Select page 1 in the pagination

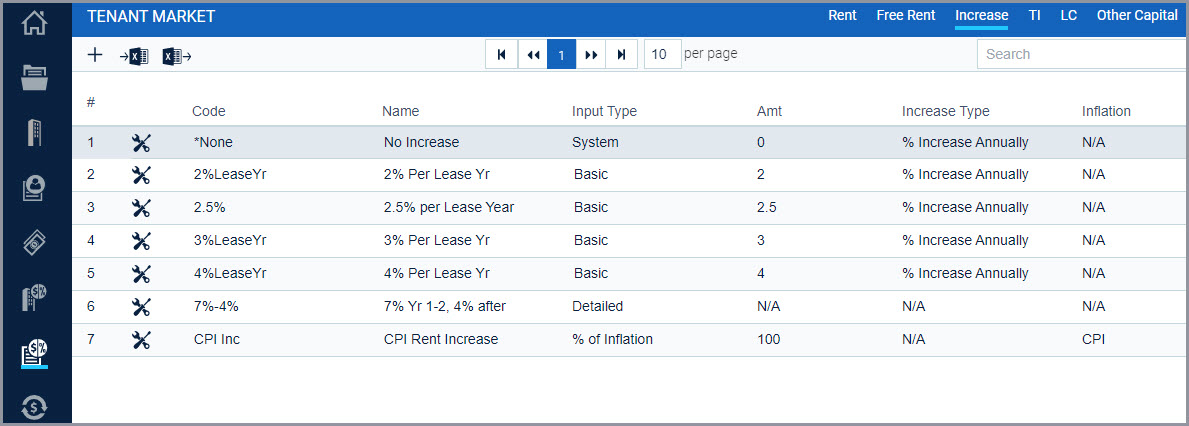[x=562, y=55]
